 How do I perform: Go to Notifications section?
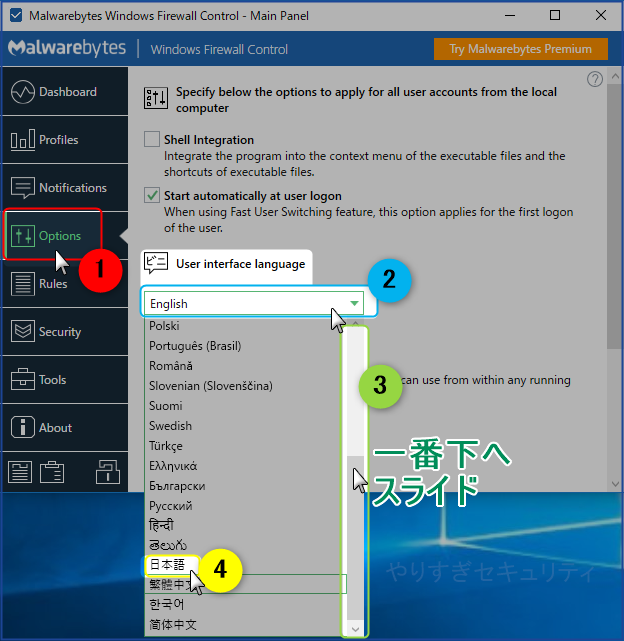coord(65,188)
